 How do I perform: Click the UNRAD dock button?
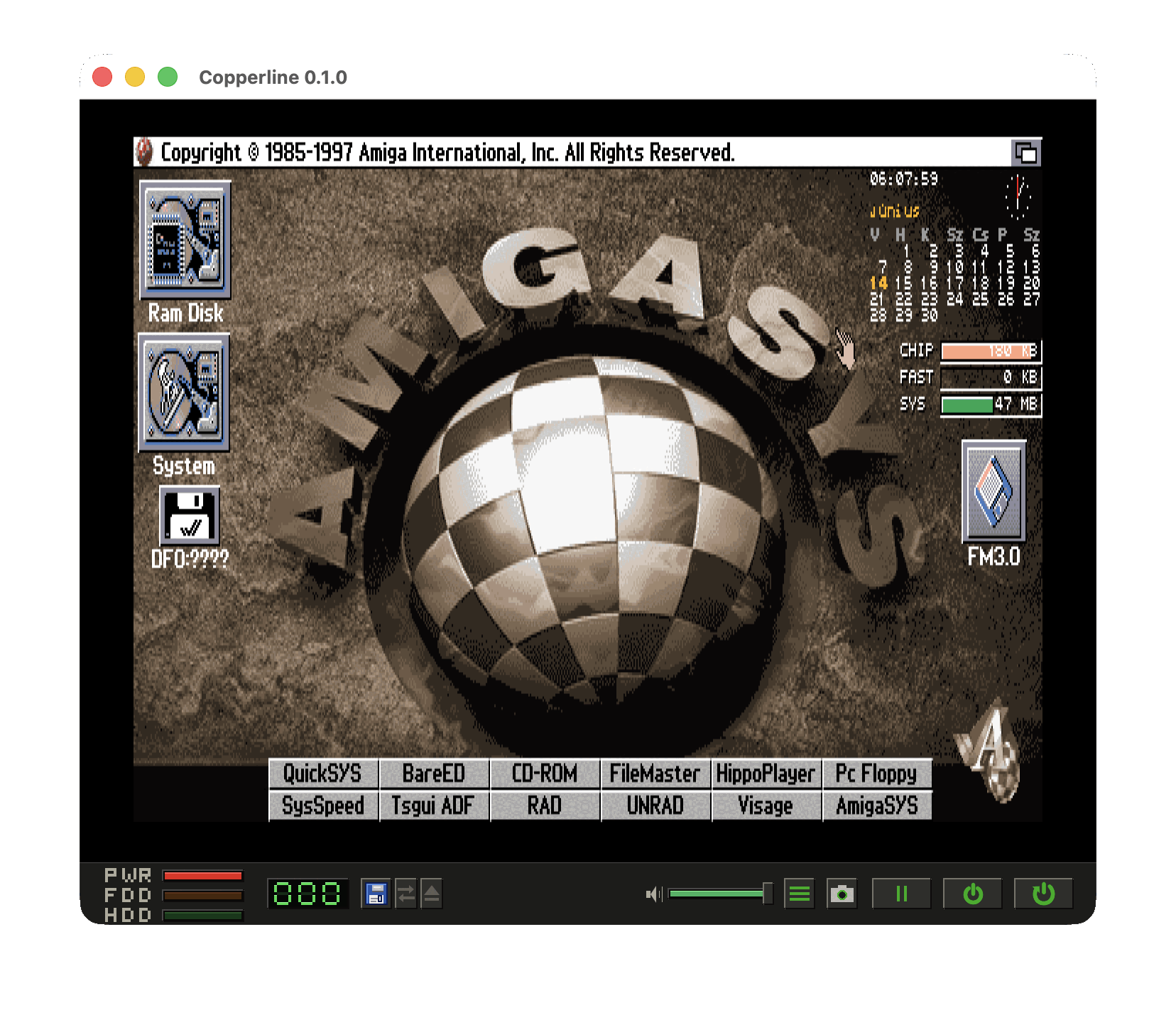[655, 806]
